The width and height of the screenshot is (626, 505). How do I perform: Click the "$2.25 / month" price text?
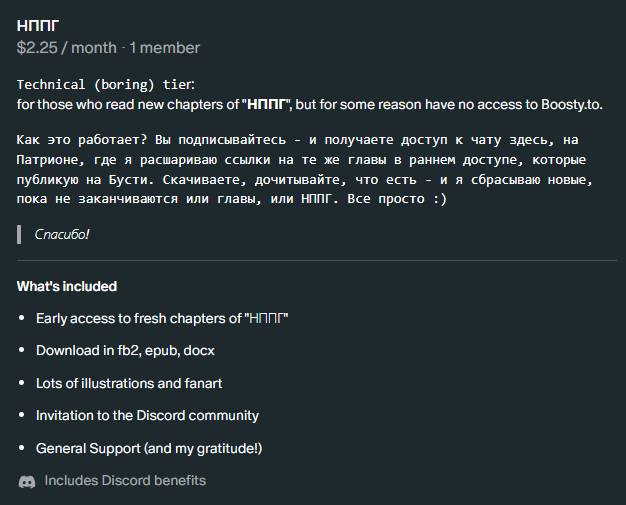(x=66, y=47)
